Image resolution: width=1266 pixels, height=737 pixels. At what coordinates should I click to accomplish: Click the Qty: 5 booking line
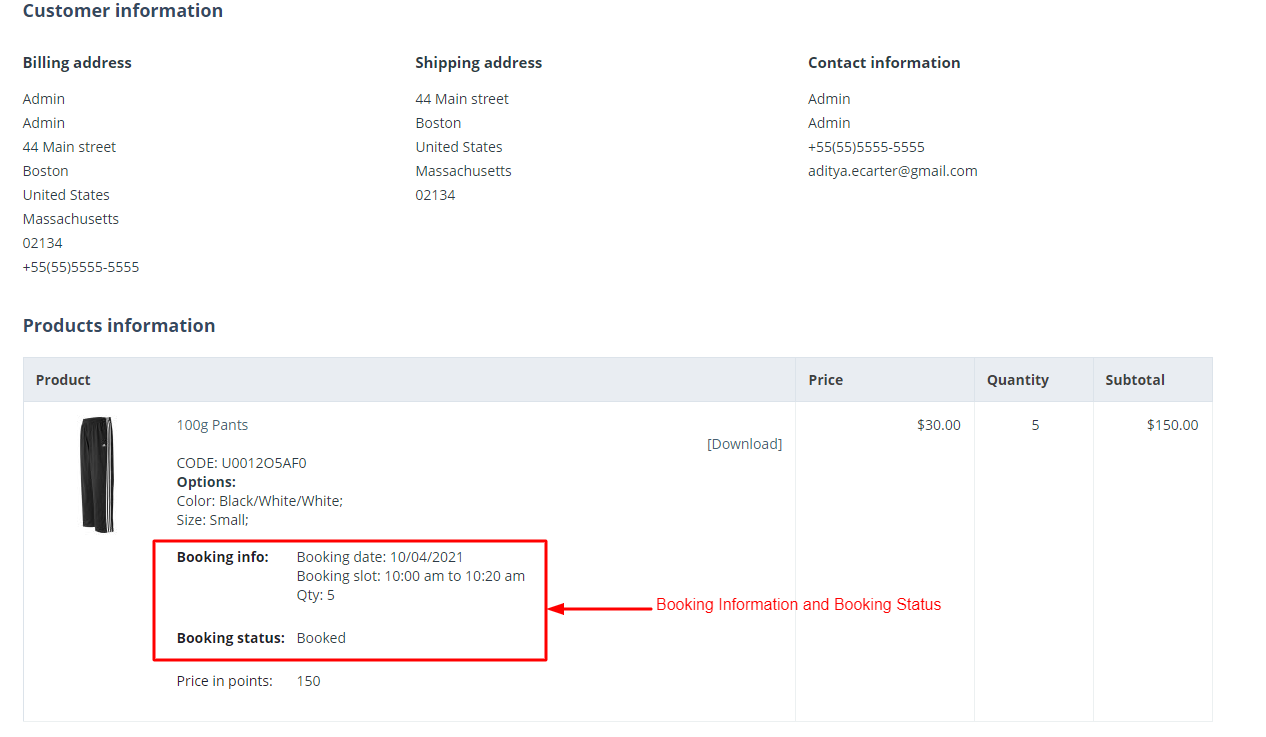(x=316, y=595)
